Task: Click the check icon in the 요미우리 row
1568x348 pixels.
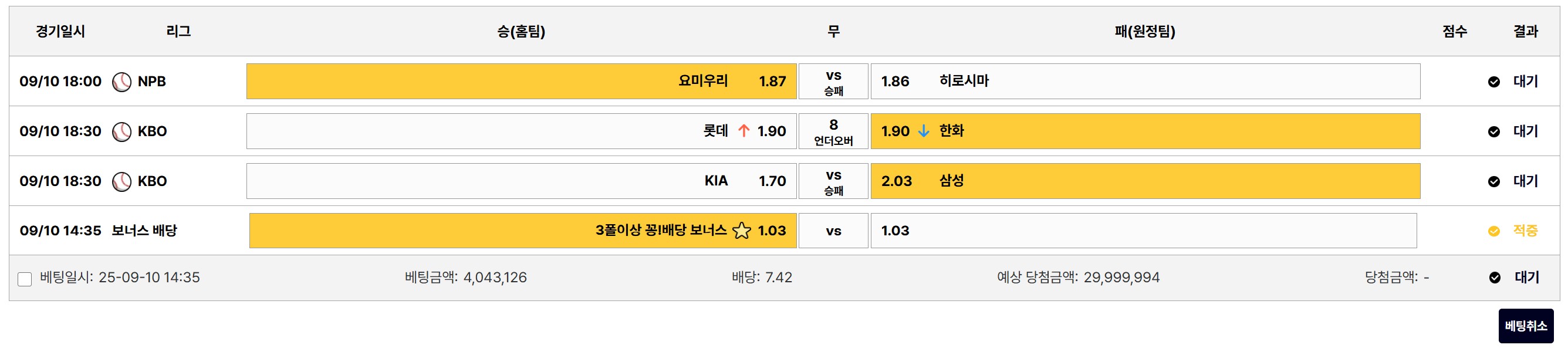Action: pos(1493,82)
